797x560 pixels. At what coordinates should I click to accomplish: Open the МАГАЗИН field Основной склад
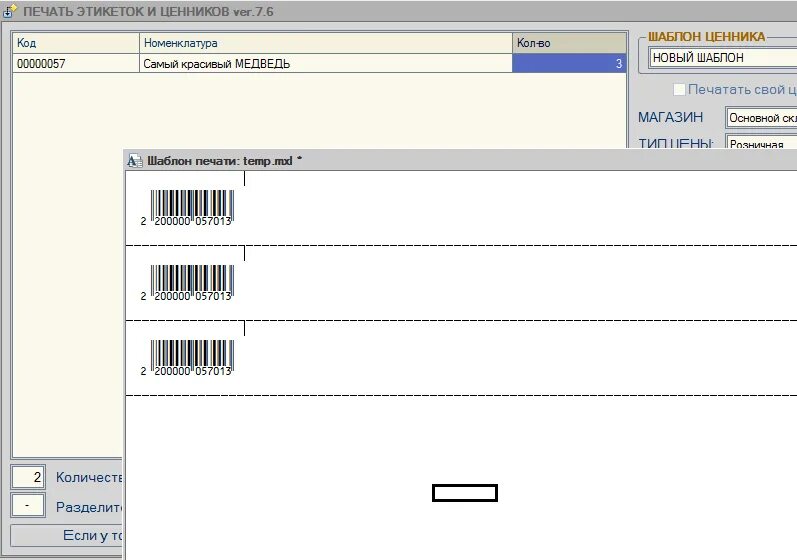pyautogui.click(x=761, y=117)
